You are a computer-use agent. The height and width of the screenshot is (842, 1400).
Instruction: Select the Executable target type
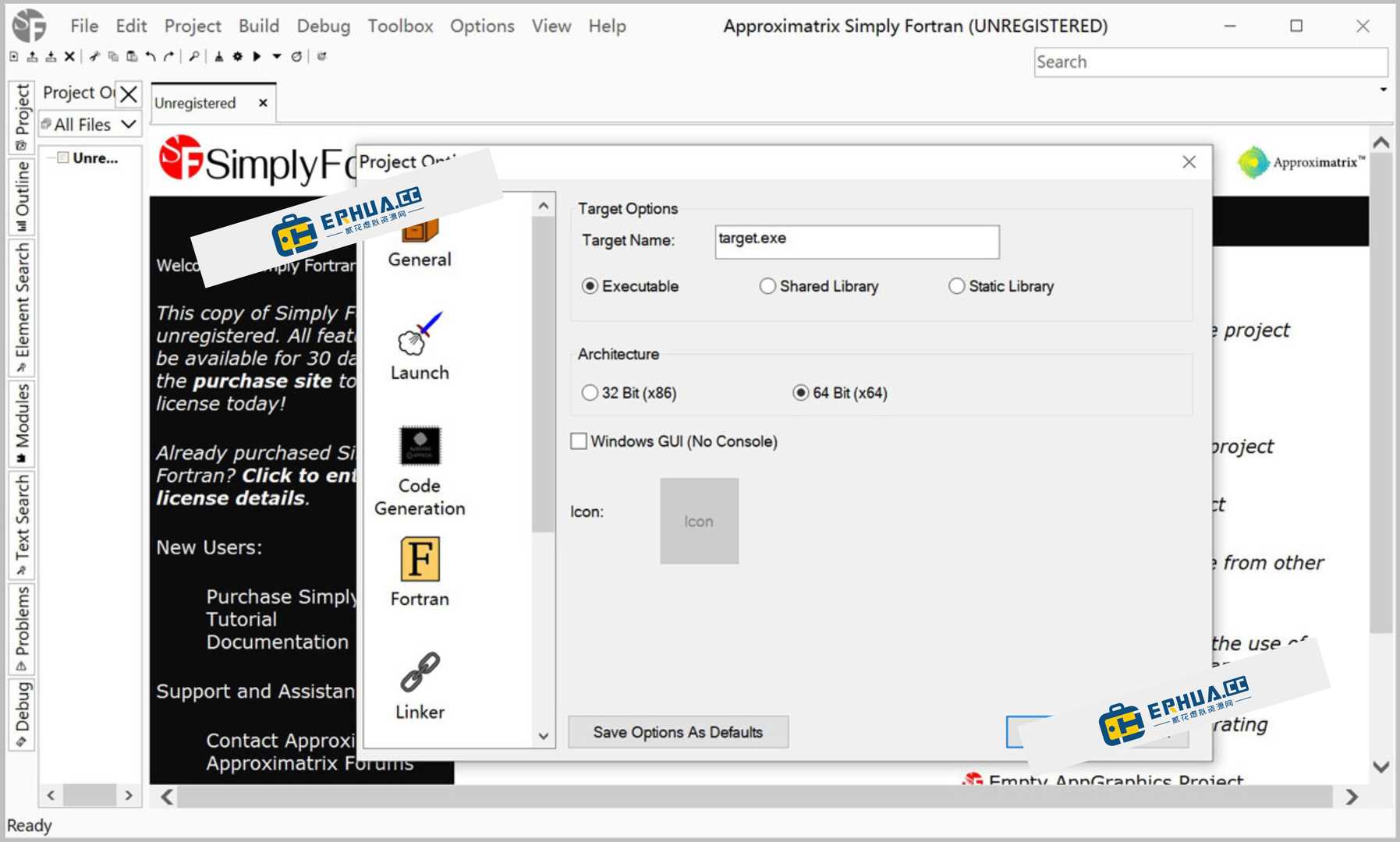[x=630, y=286]
